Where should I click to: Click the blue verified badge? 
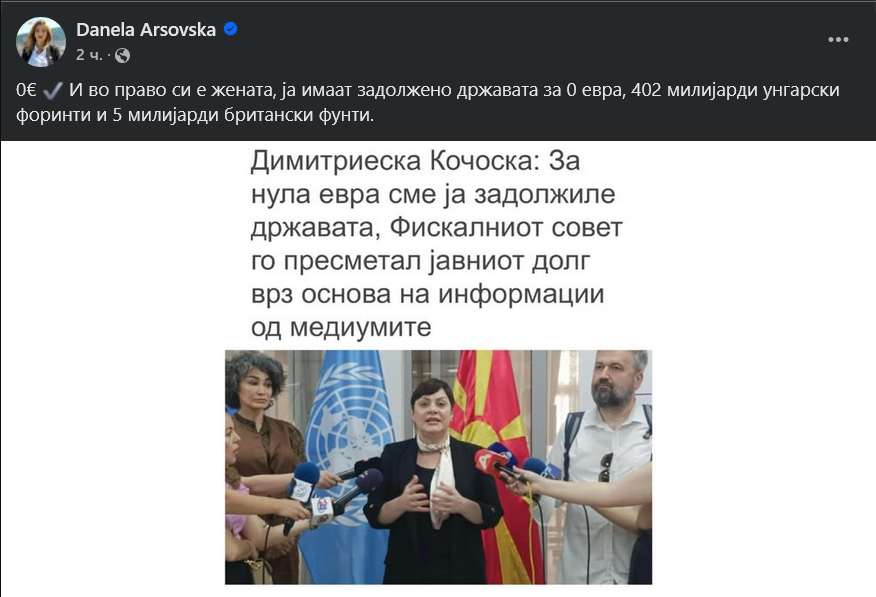(x=230, y=28)
